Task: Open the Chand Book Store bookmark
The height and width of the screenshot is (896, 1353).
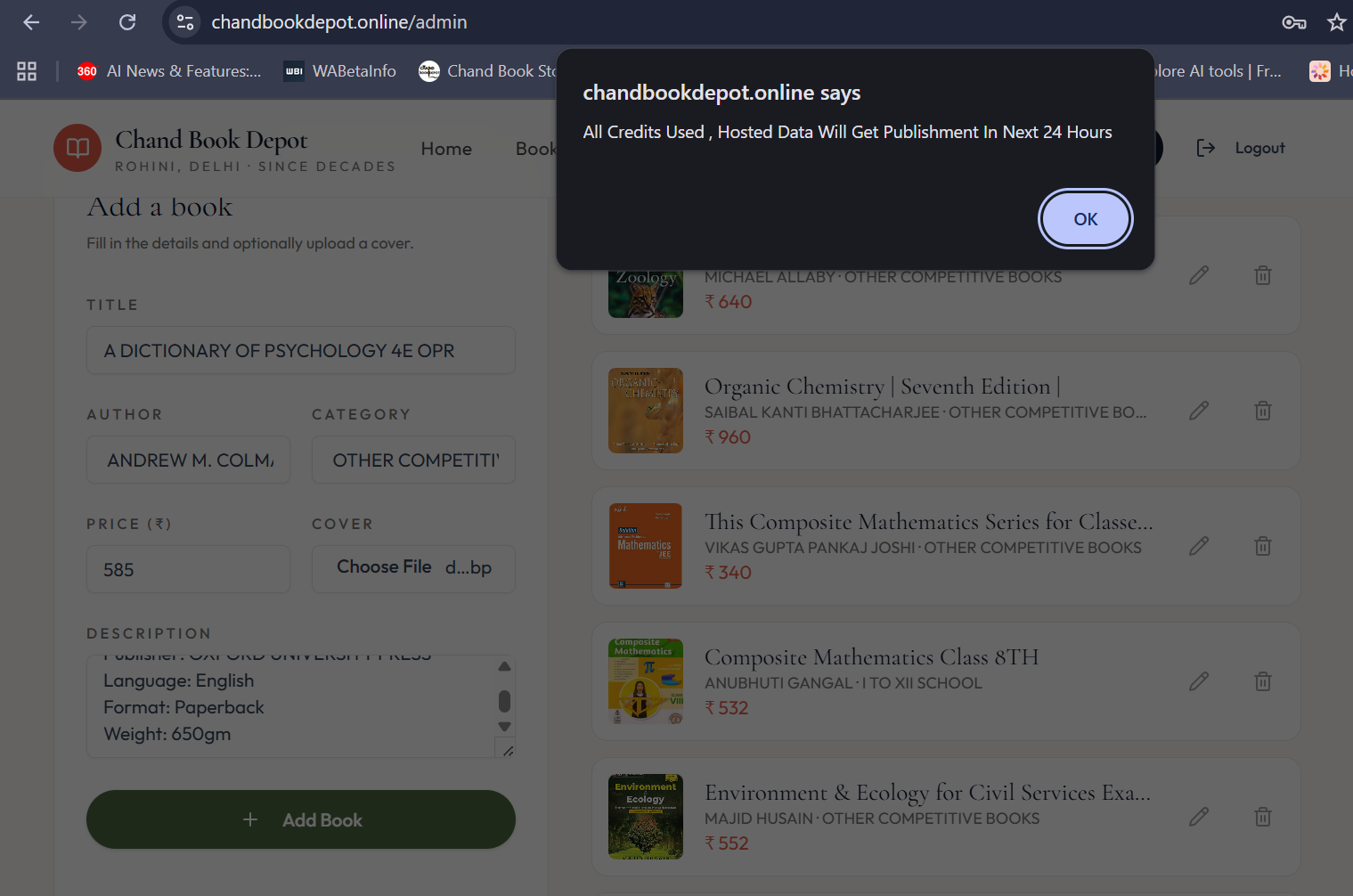Action: (488, 71)
